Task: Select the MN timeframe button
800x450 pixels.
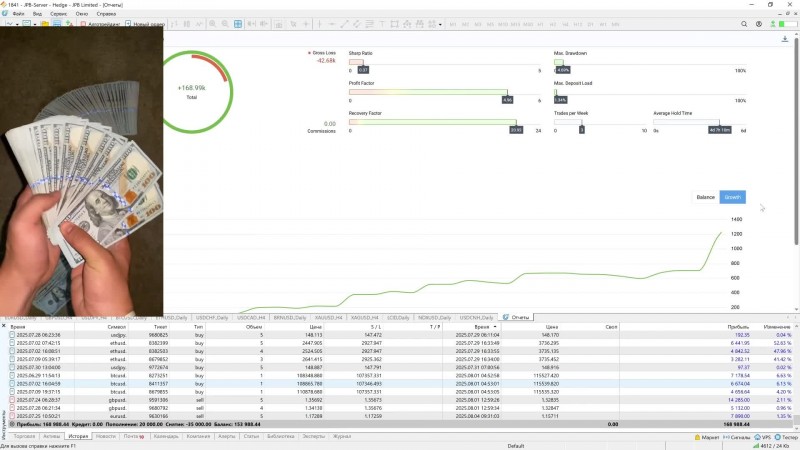Action: (615, 24)
